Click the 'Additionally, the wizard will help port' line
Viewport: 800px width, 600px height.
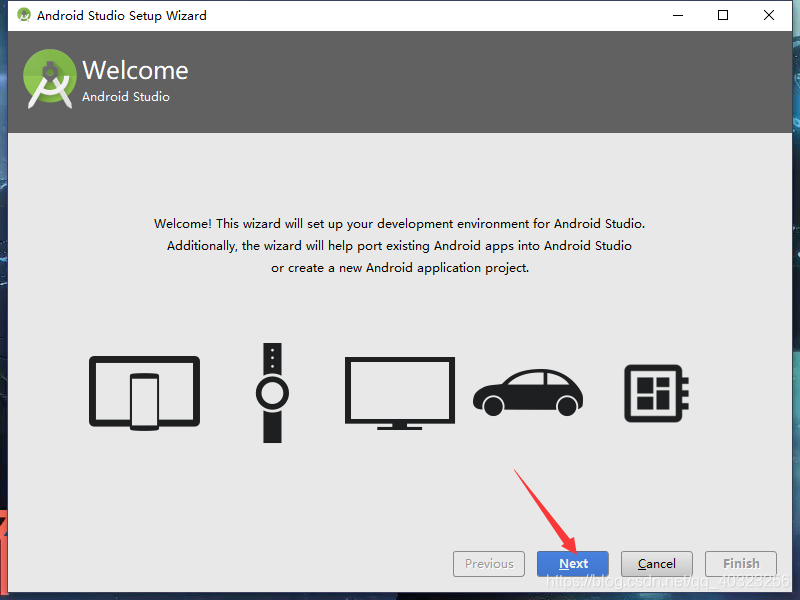pos(399,246)
